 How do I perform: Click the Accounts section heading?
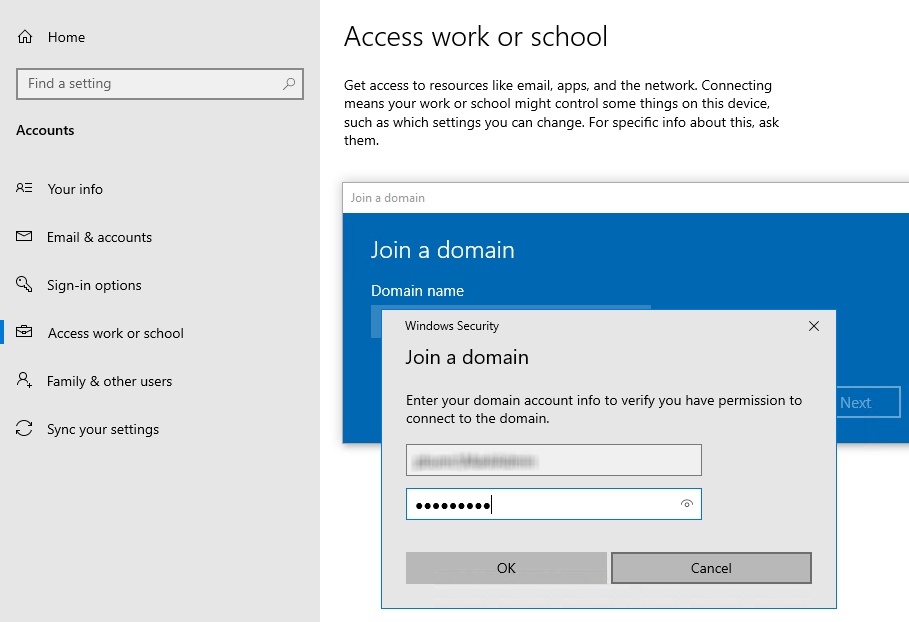point(45,130)
